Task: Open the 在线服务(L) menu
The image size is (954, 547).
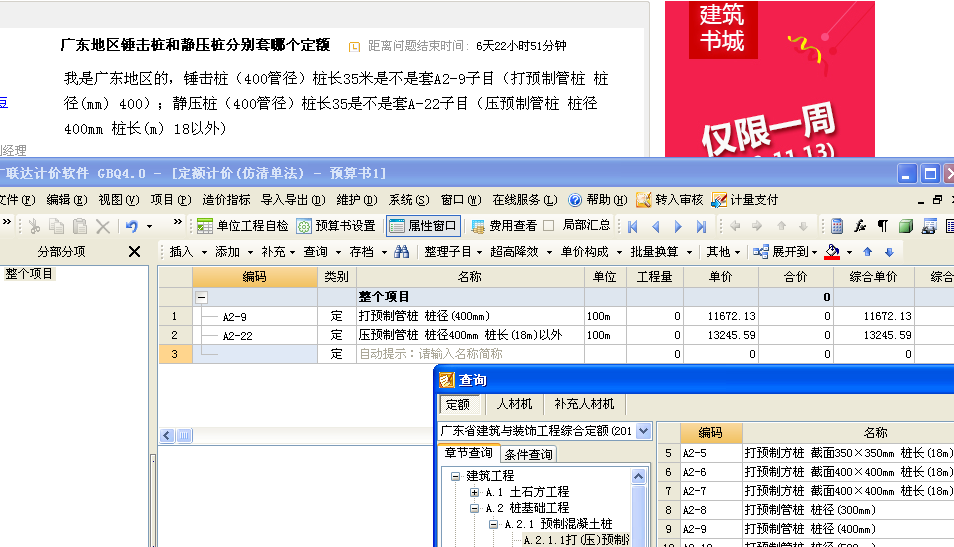Action: click(x=524, y=200)
